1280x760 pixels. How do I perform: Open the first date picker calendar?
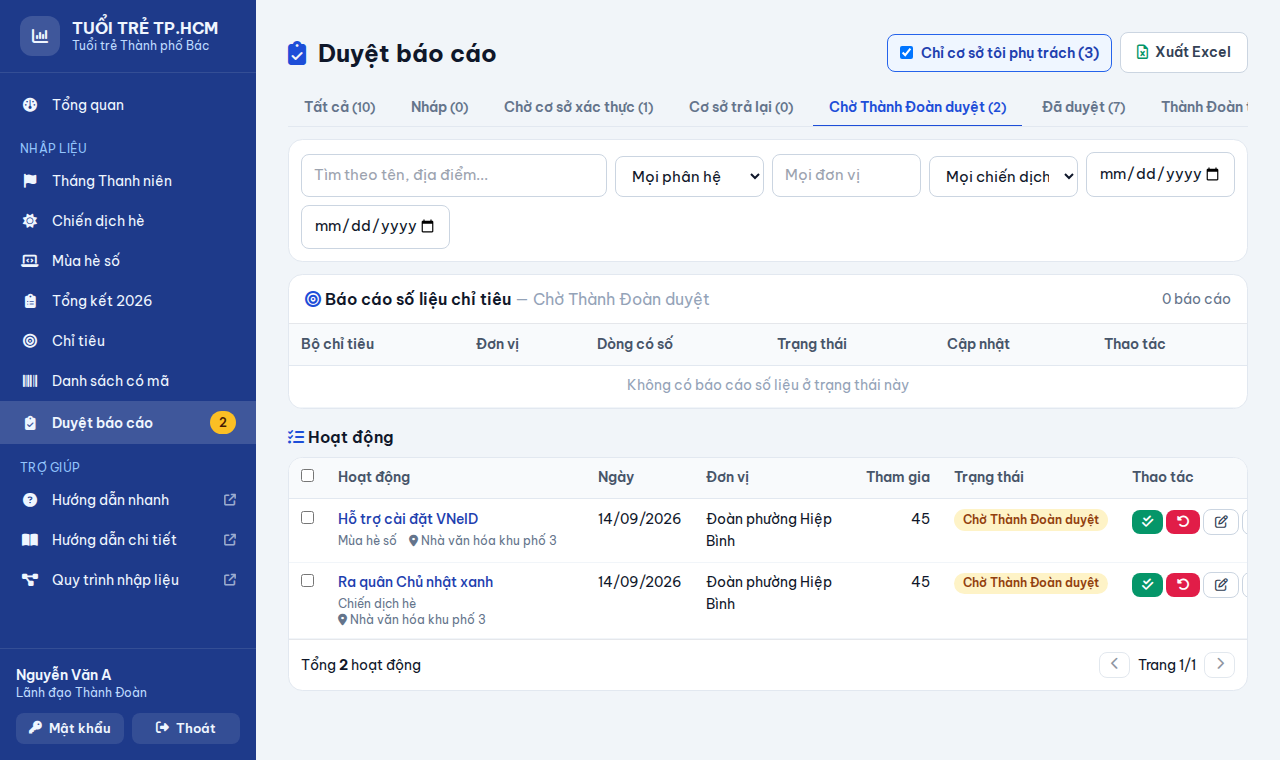pyautogui.click(x=1213, y=174)
